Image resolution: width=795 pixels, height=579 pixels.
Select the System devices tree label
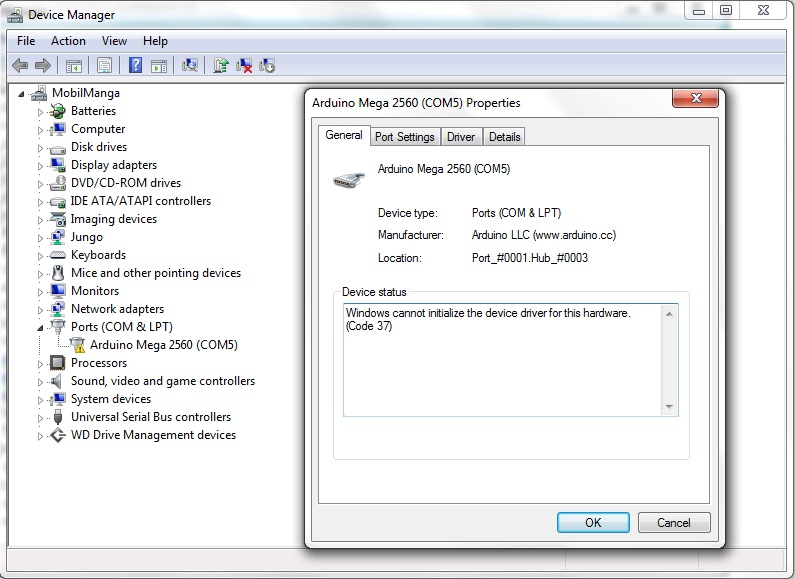(x=111, y=399)
